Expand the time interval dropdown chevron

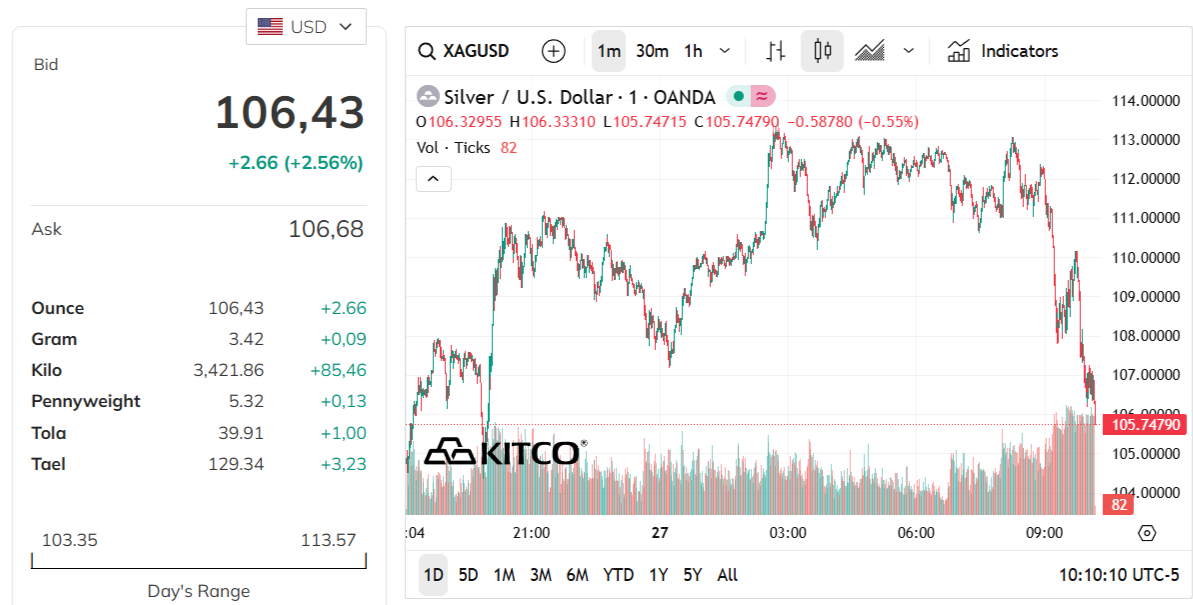[725, 51]
